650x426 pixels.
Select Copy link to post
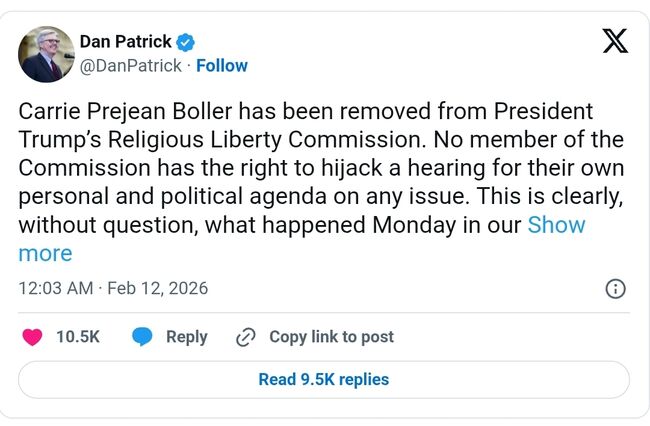pos(331,337)
